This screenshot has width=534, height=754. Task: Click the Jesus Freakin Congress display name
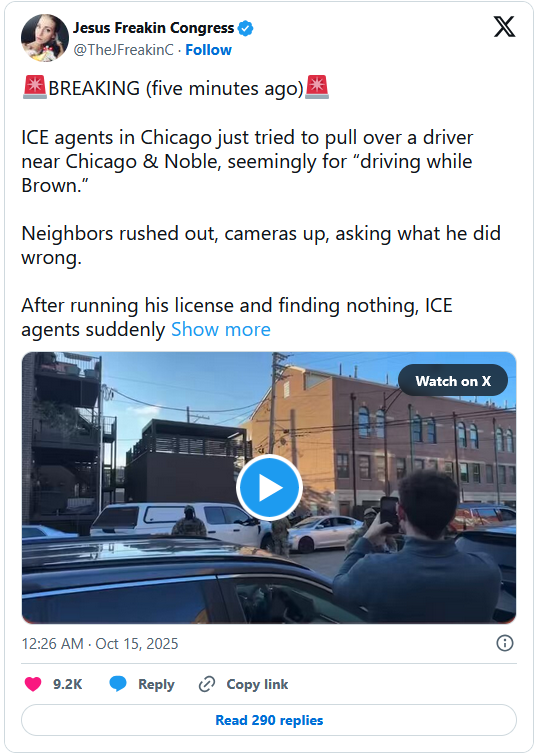click(x=153, y=28)
